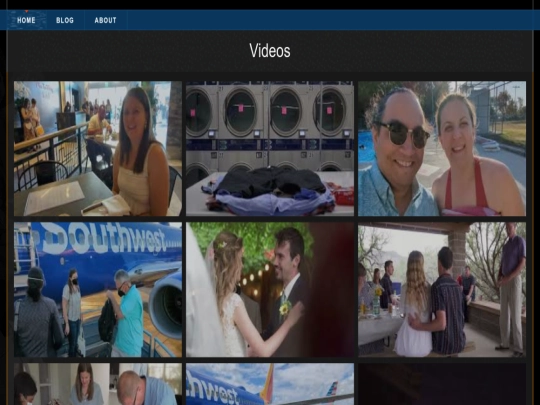Image resolution: width=540 pixels, height=405 pixels.
Task: Play the outdoor pavilion gathering video
Action: coord(442,289)
